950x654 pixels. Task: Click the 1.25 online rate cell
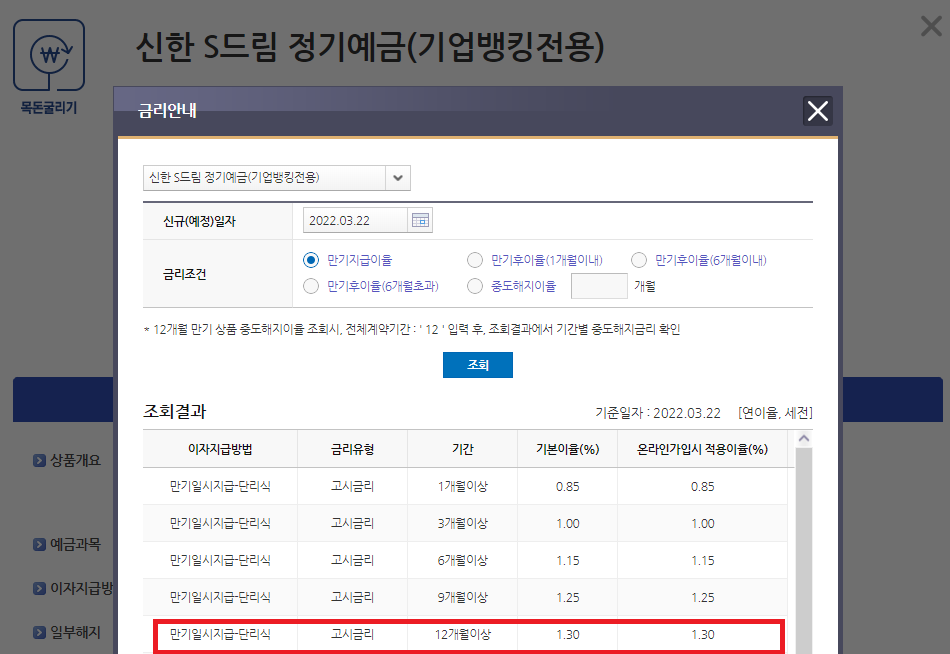click(x=703, y=597)
